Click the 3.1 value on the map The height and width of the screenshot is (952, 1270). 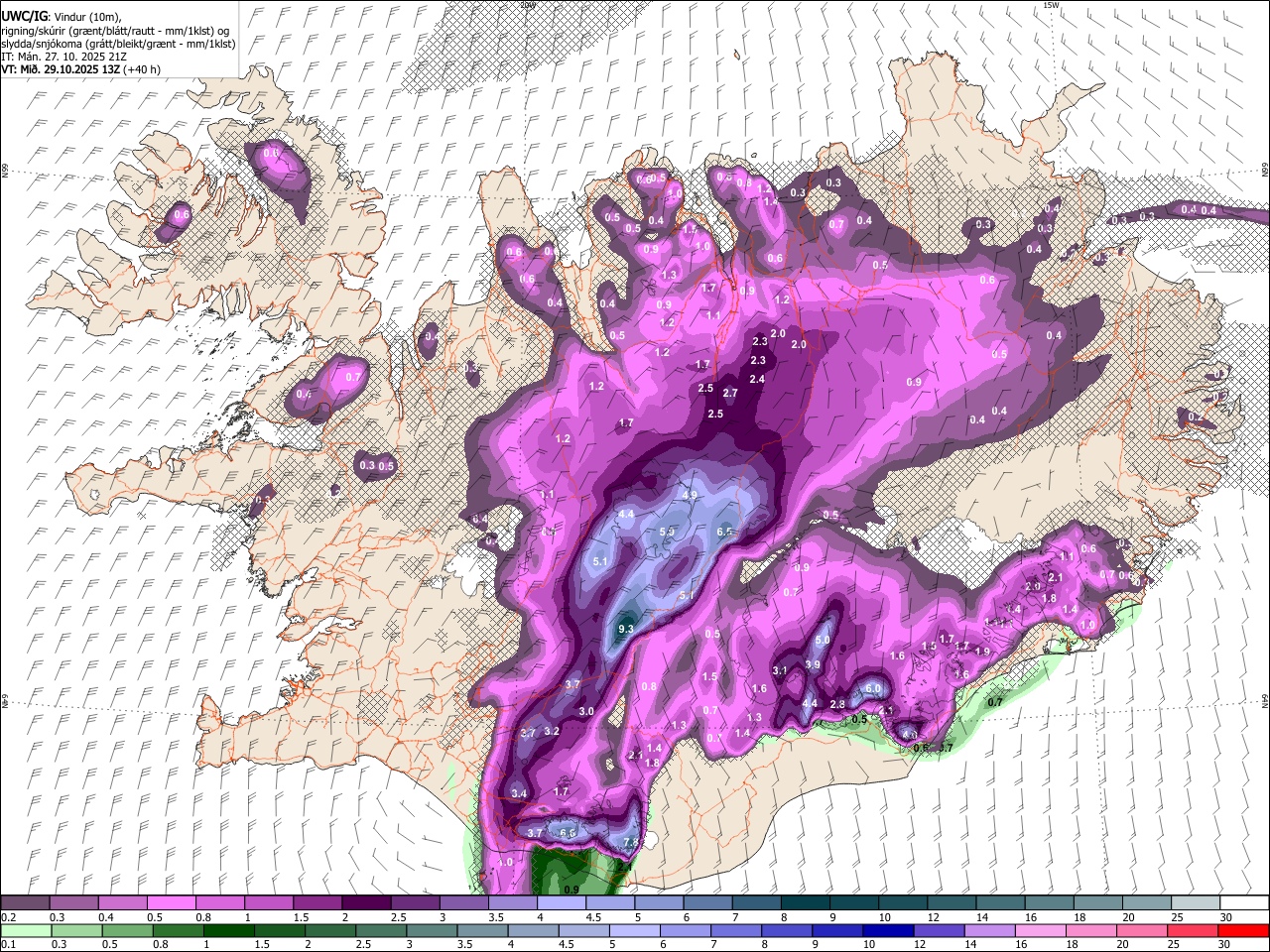coord(780,670)
